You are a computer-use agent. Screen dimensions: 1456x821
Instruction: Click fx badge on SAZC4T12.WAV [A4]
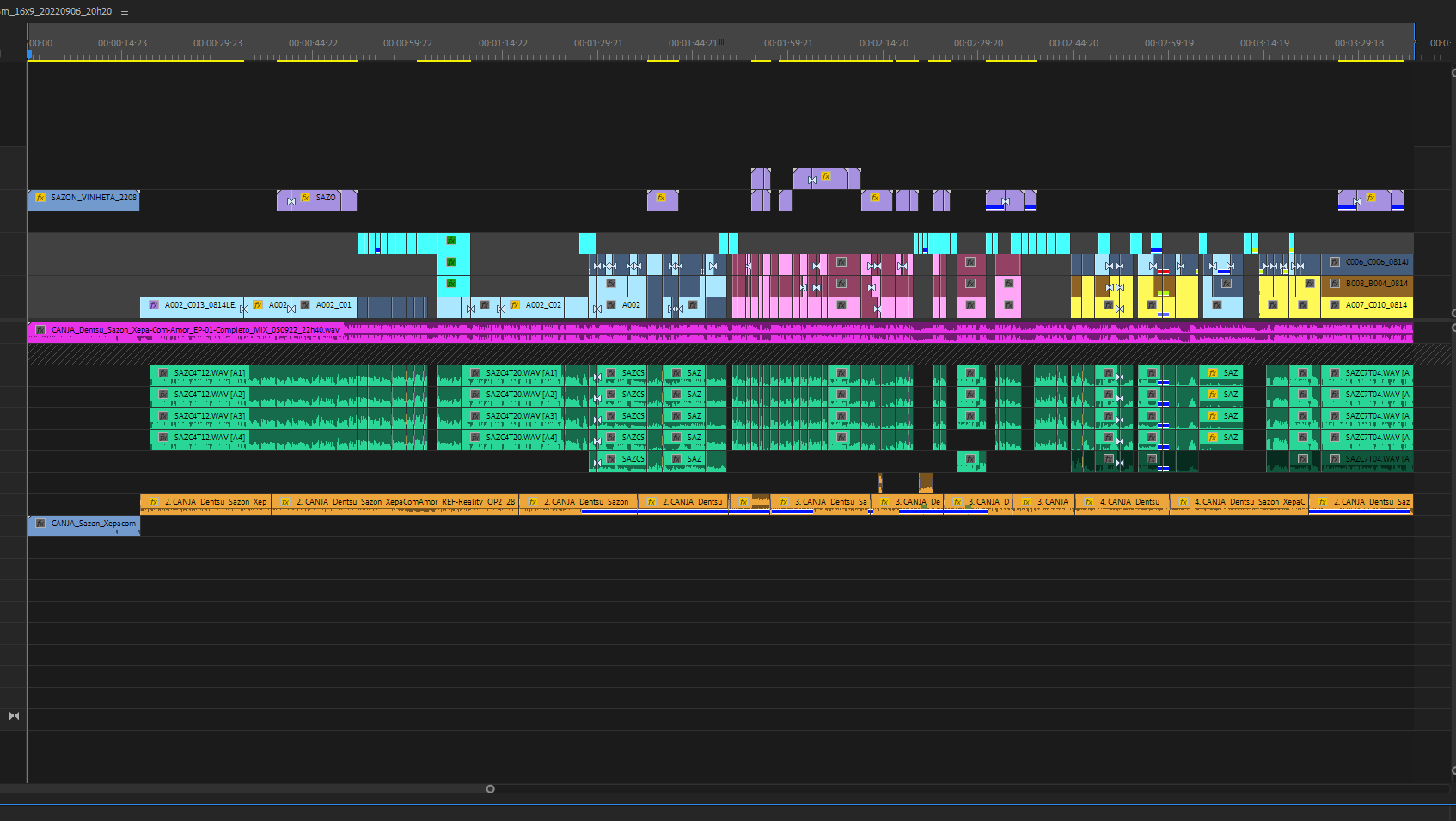(163, 438)
